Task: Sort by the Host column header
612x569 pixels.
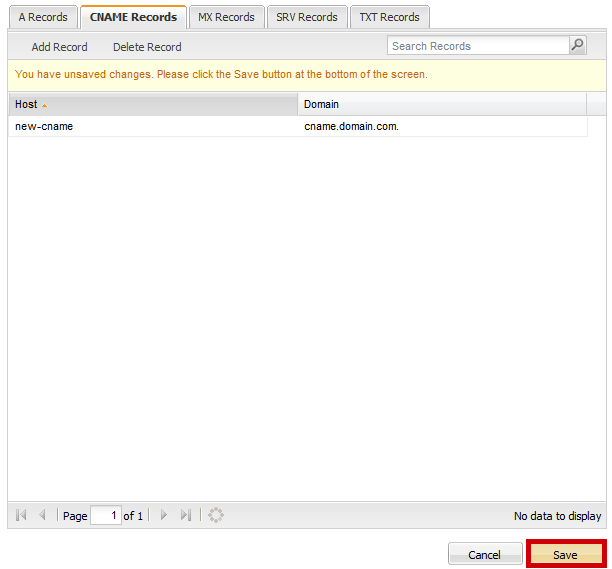Action: point(152,104)
